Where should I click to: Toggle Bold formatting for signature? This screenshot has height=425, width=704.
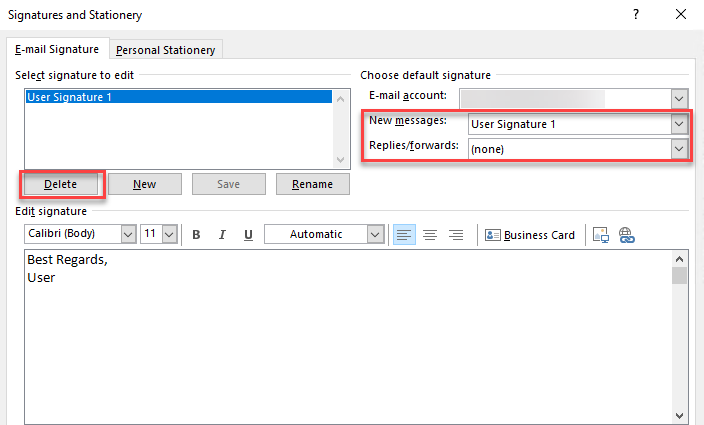click(196, 234)
